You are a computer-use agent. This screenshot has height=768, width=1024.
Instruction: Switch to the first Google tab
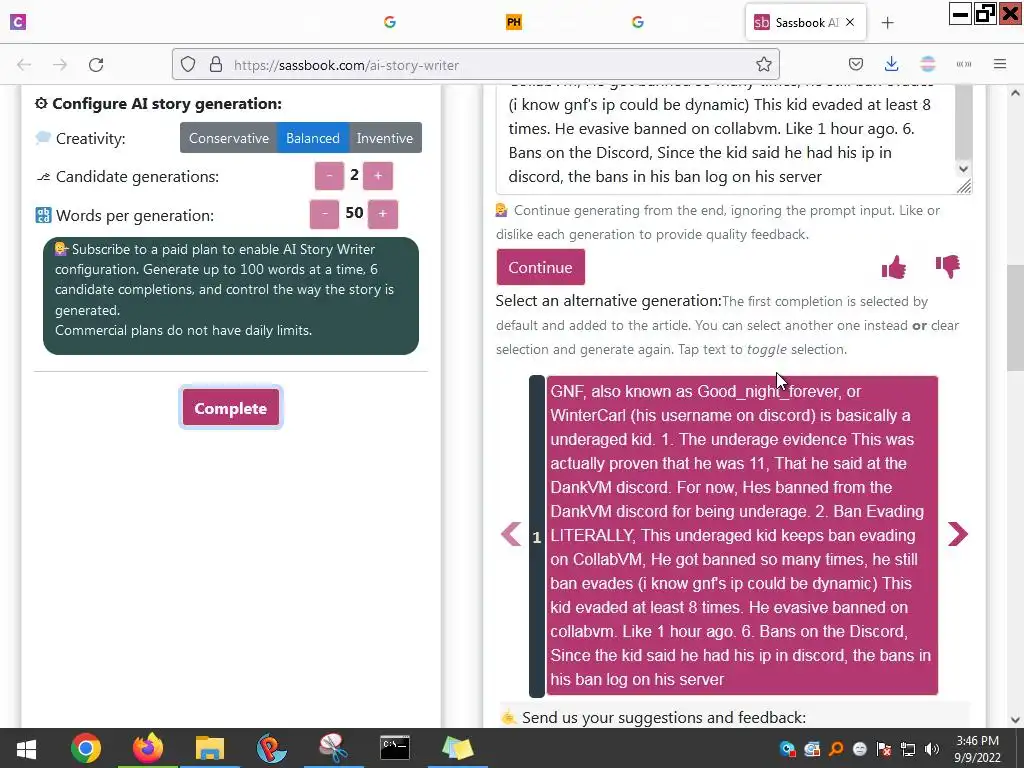pos(390,22)
